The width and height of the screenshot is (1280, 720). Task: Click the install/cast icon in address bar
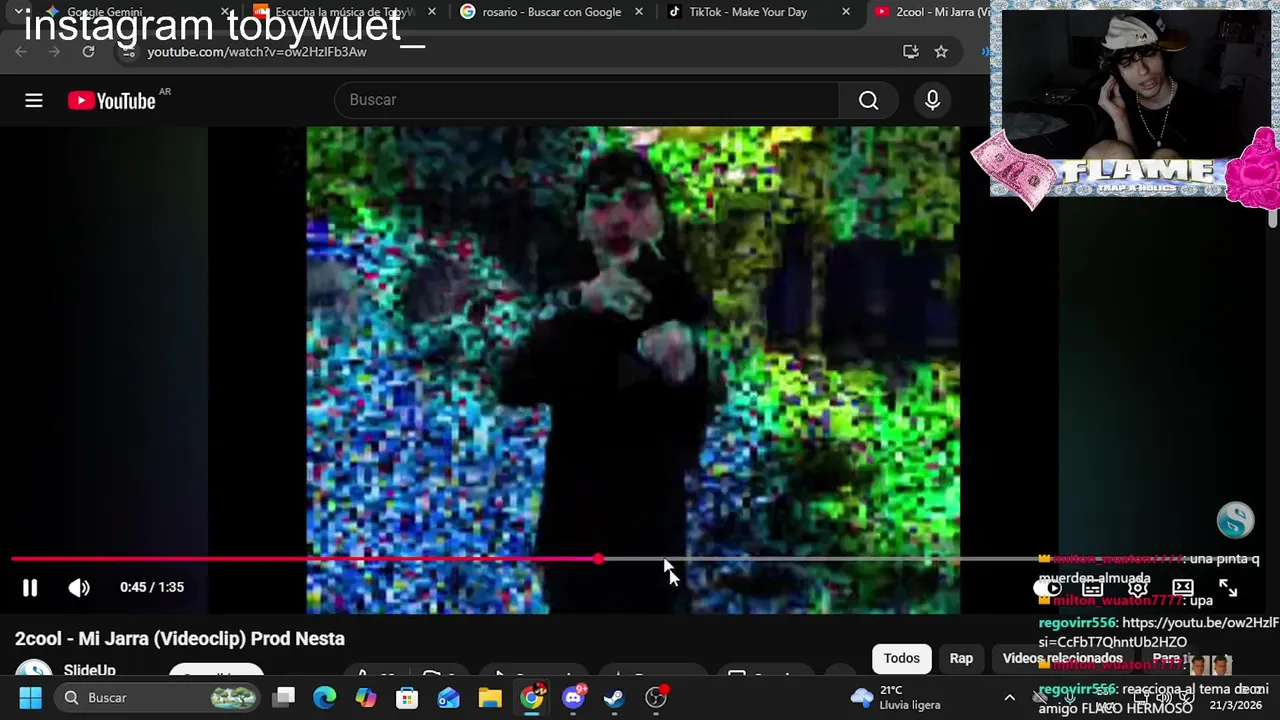point(910,51)
